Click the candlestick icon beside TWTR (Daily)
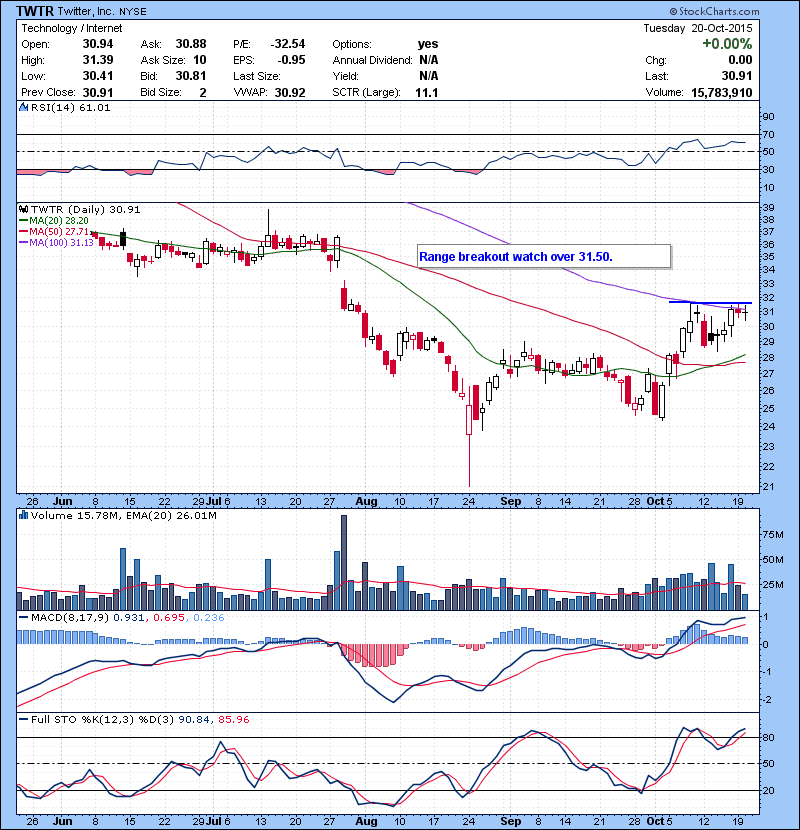Viewport: 800px width, 830px height. (x=24, y=209)
